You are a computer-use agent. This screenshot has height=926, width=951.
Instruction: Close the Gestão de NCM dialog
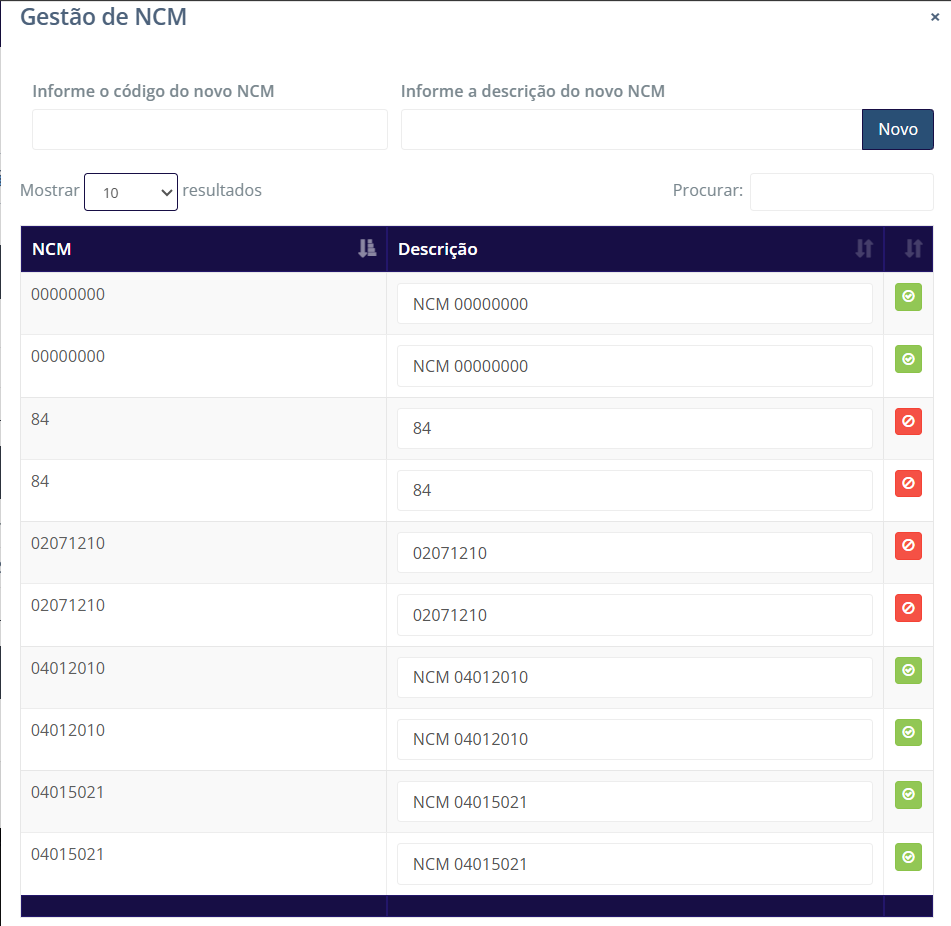coord(934,17)
